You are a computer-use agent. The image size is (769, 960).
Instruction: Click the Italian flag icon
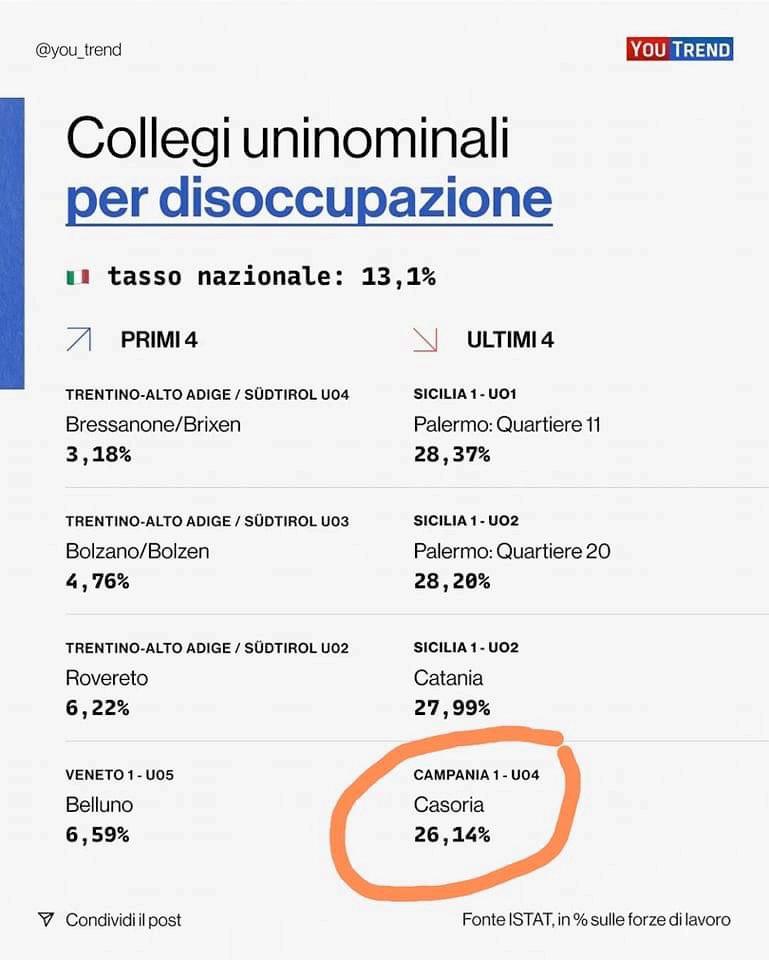pyautogui.click(x=78, y=277)
